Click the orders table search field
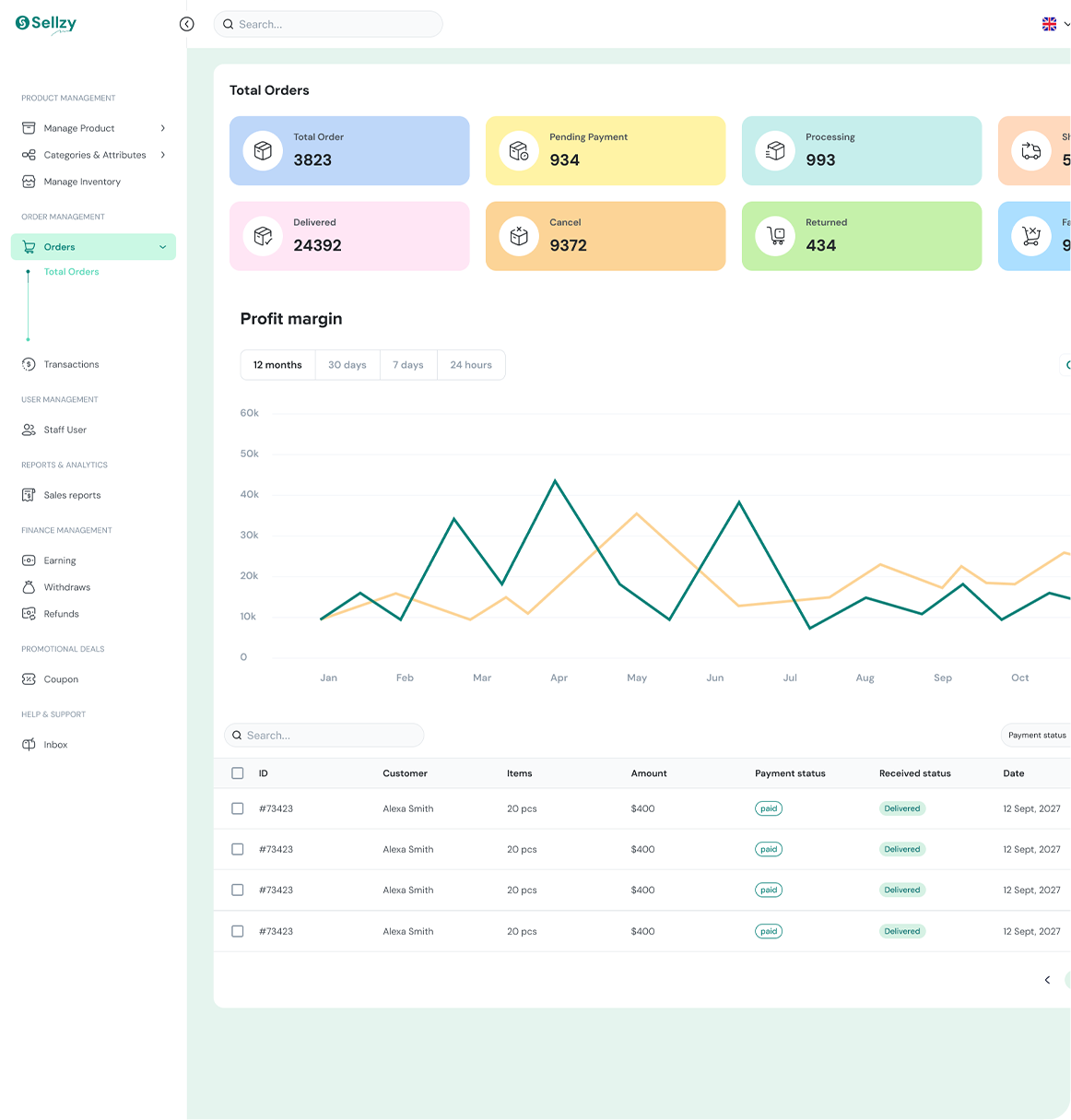 click(324, 736)
